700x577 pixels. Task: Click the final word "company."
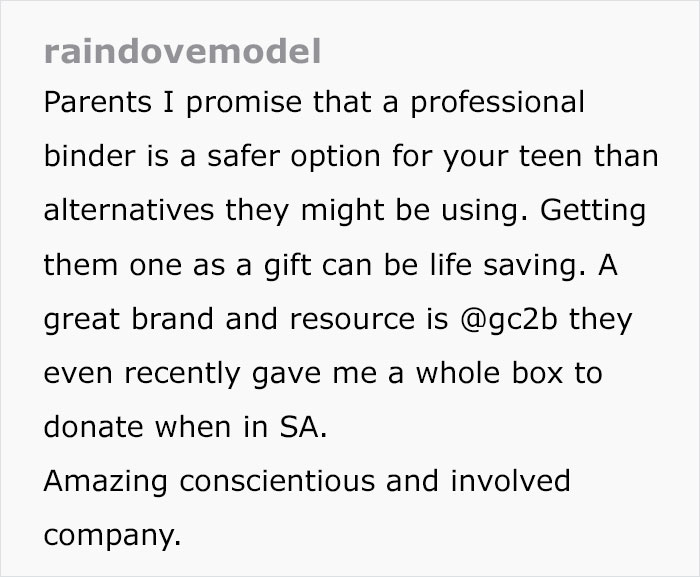[x=112, y=536]
